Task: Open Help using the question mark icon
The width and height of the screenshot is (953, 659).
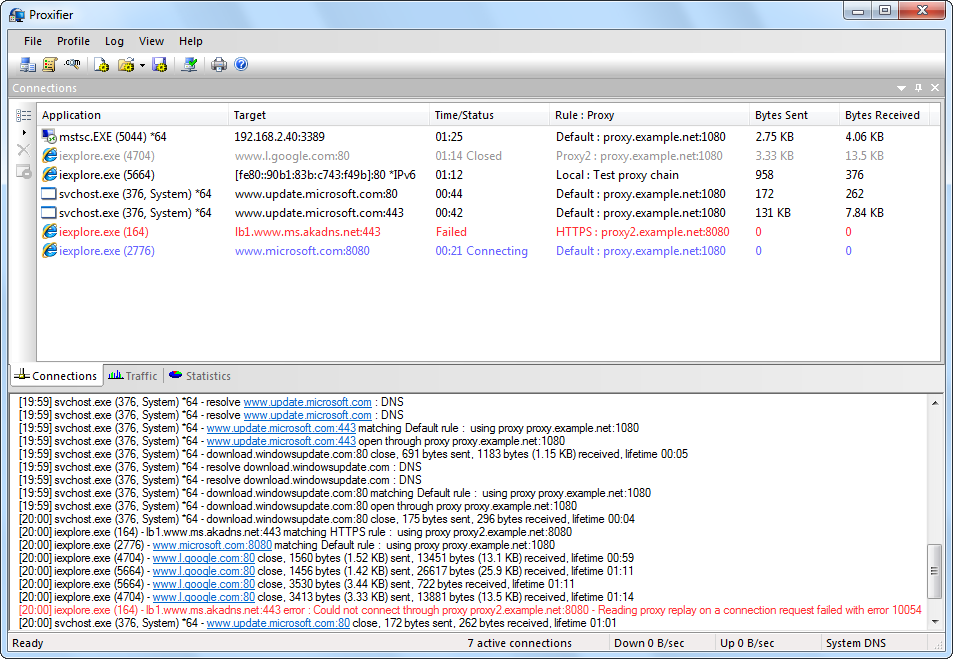Action: point(240,65)
